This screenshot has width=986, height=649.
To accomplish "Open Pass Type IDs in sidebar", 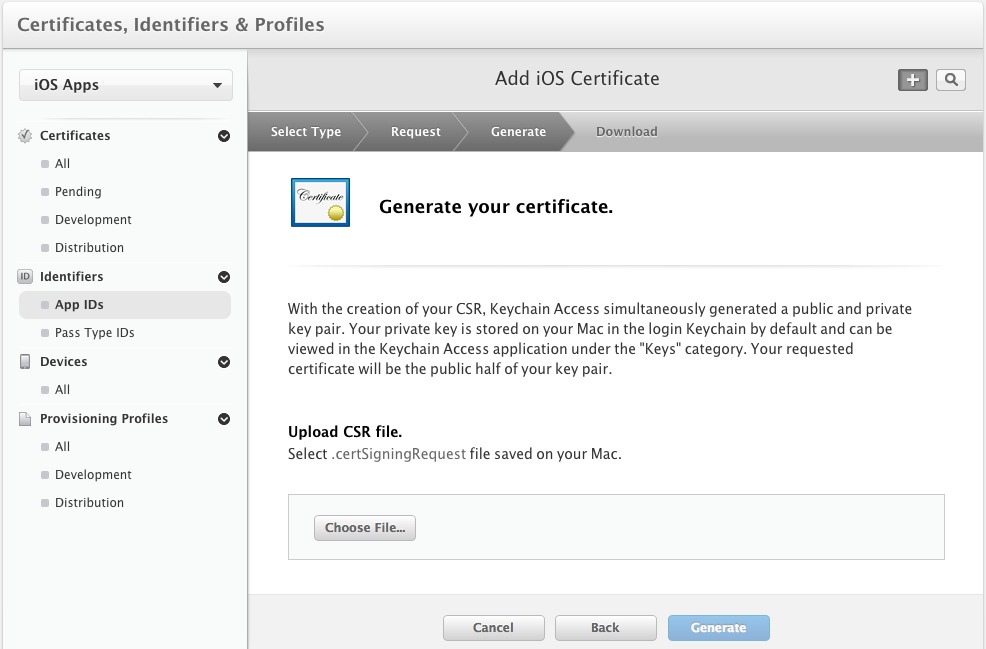I will [x=94, y=333].
